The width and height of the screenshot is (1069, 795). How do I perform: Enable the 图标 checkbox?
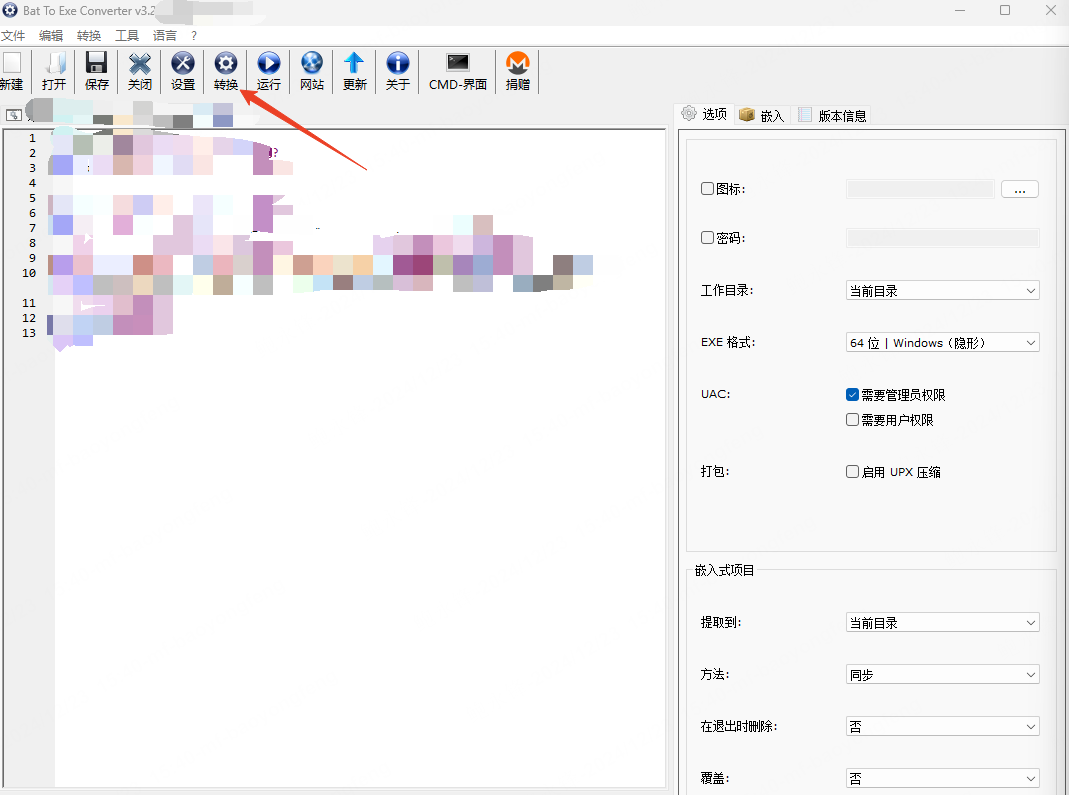click(708, 189)
